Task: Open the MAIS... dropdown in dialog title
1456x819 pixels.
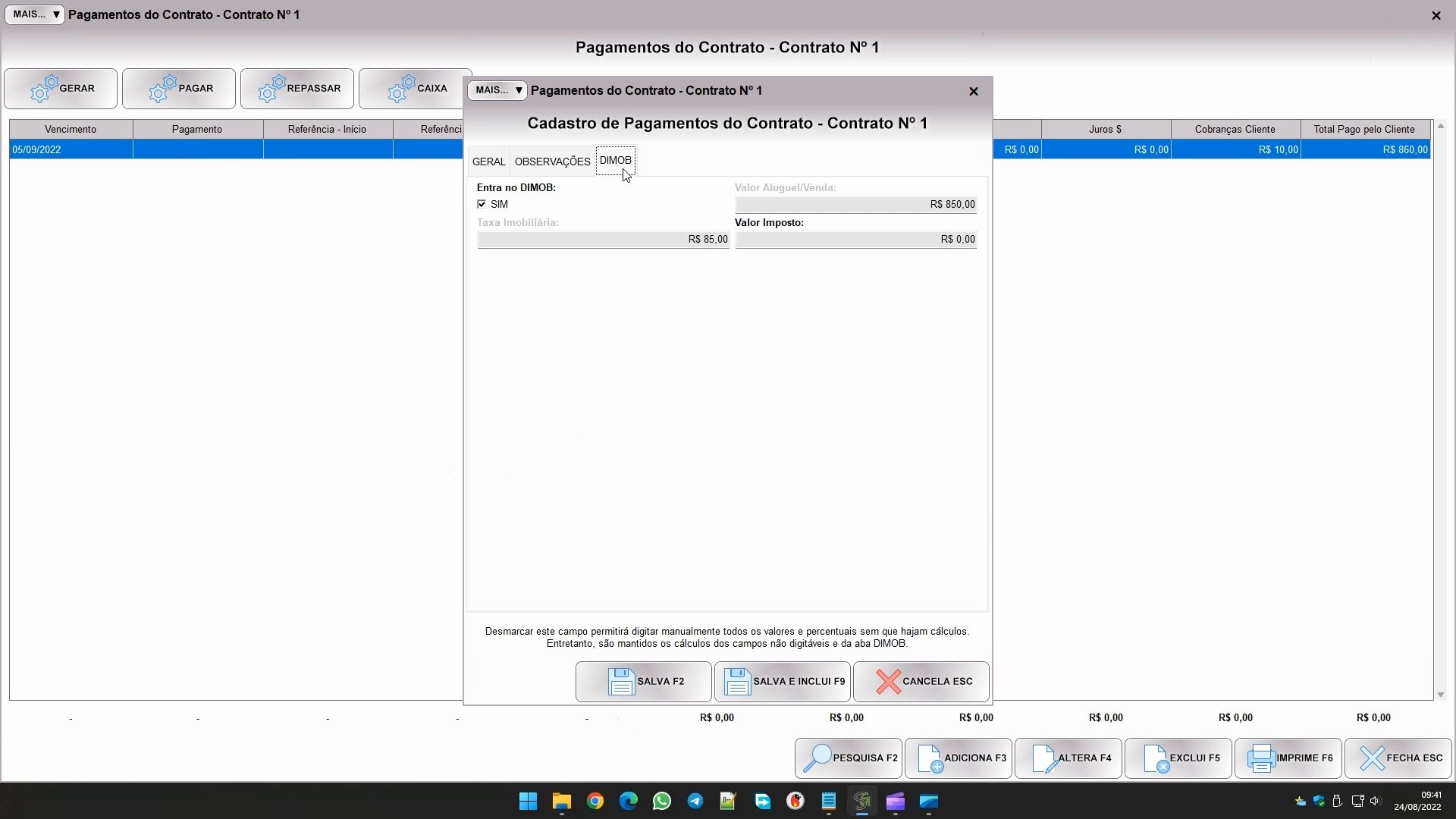Action: coord(497,90)
